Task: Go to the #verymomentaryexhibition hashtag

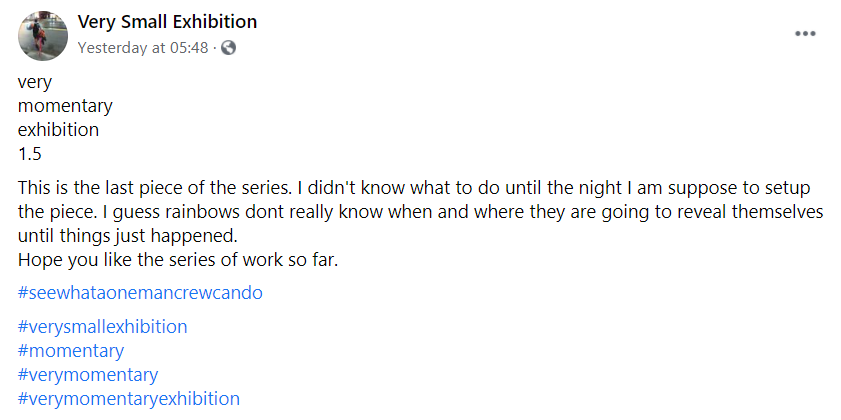Action: (x=129, y=399)
